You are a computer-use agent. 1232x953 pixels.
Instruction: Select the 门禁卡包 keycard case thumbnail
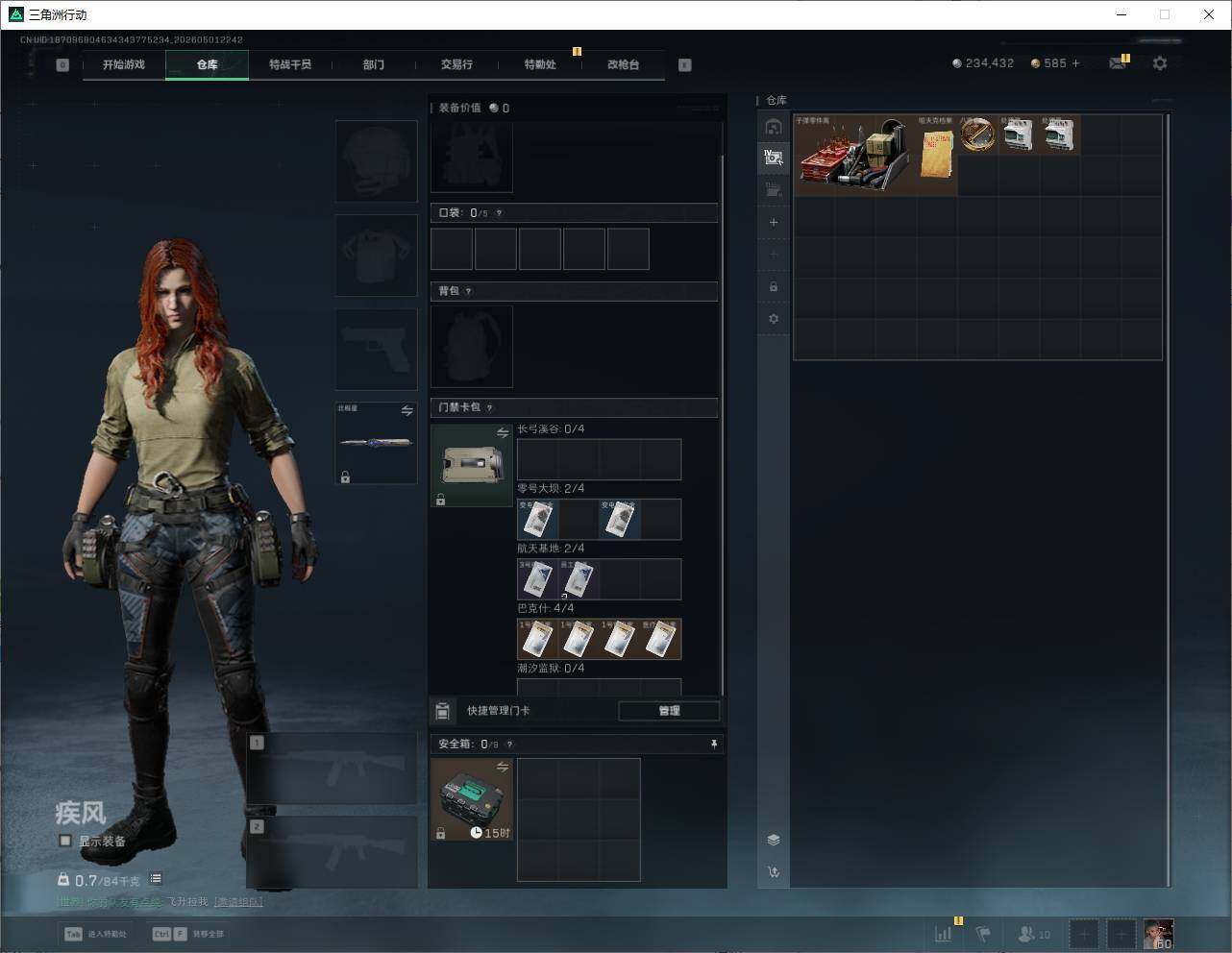point(472,465)
